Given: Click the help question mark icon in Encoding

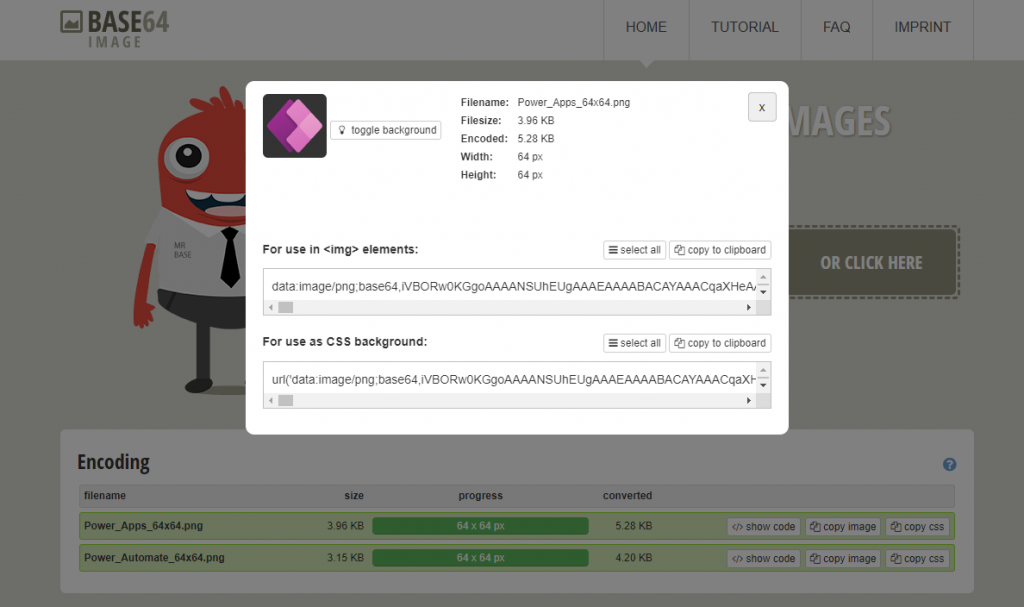Looking at the screenshot, I should click(949, 464).
